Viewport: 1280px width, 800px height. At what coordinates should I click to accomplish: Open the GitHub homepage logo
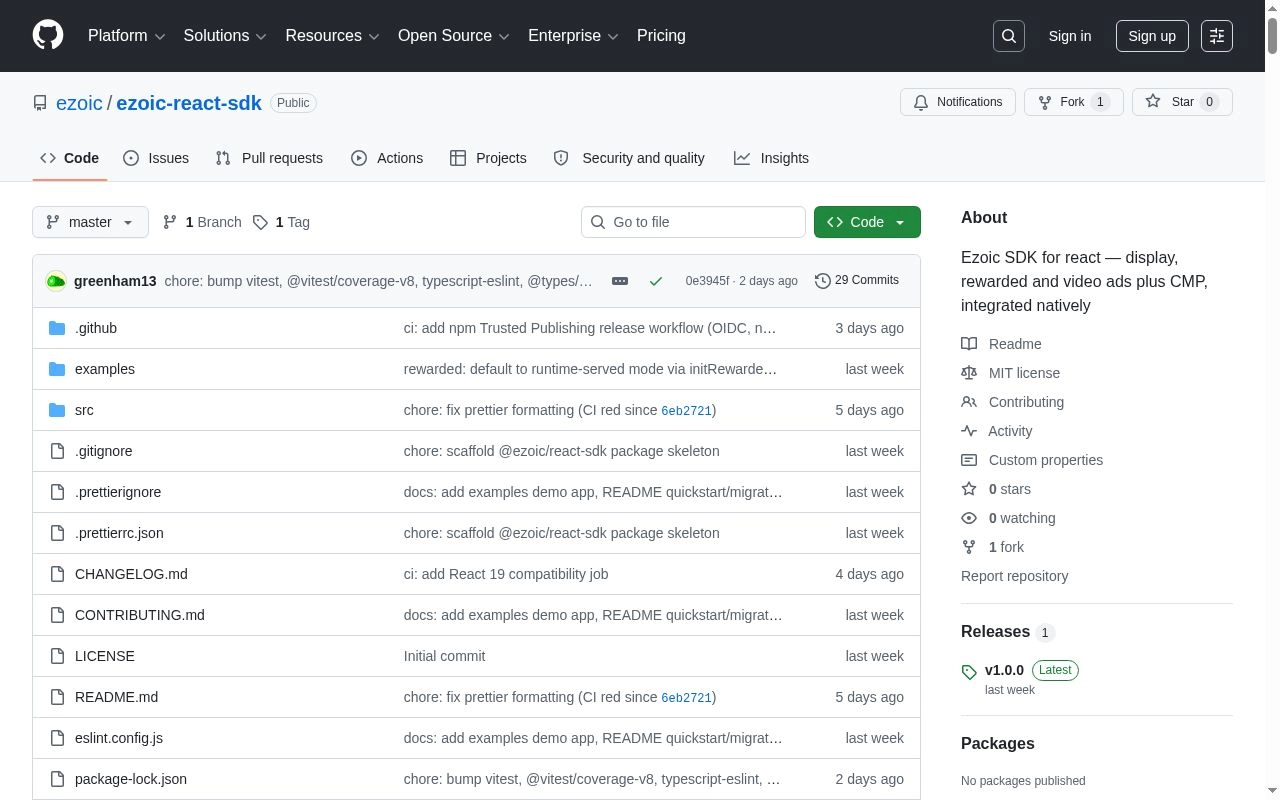[48, 35]
